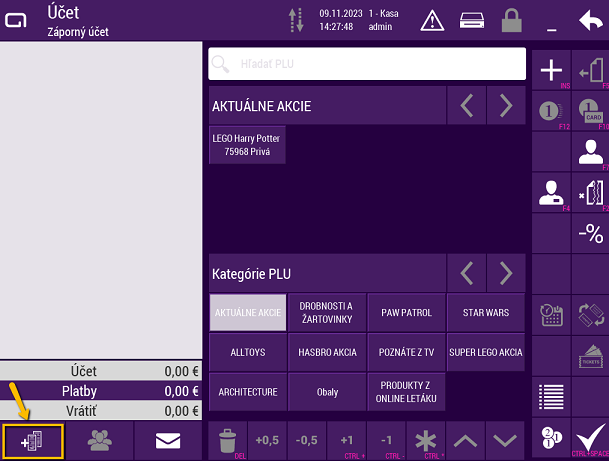Screen dimensions: 609x461
Task: Go to next AKTUÁLNE AKCIE page
Action: [506, 105]
